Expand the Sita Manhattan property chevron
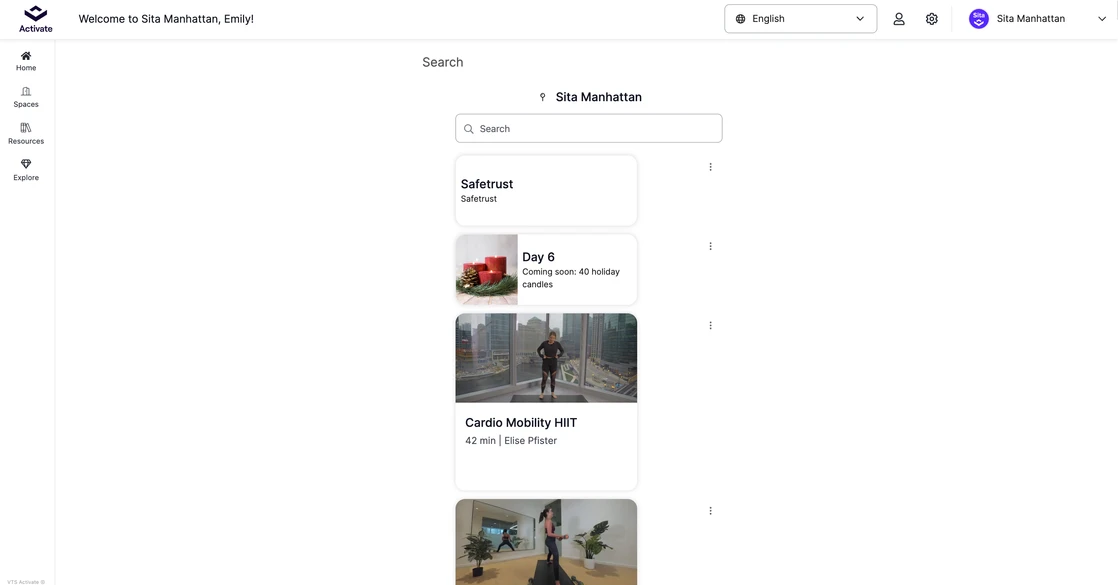The image size is (1118, 585). [1102, 19]
